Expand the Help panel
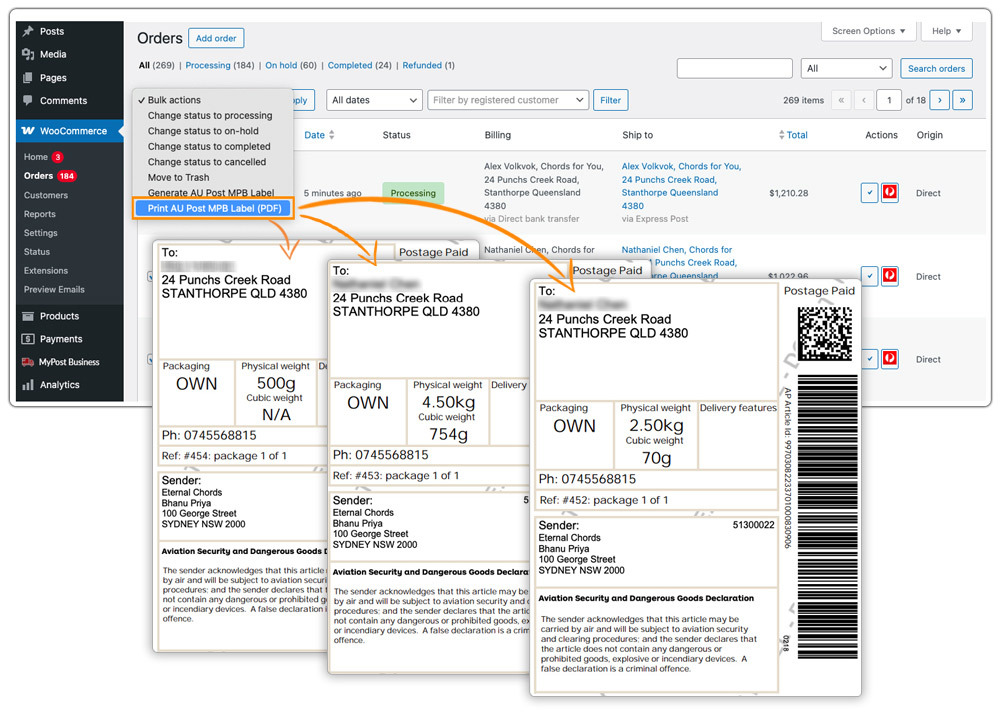 point(946,31)
